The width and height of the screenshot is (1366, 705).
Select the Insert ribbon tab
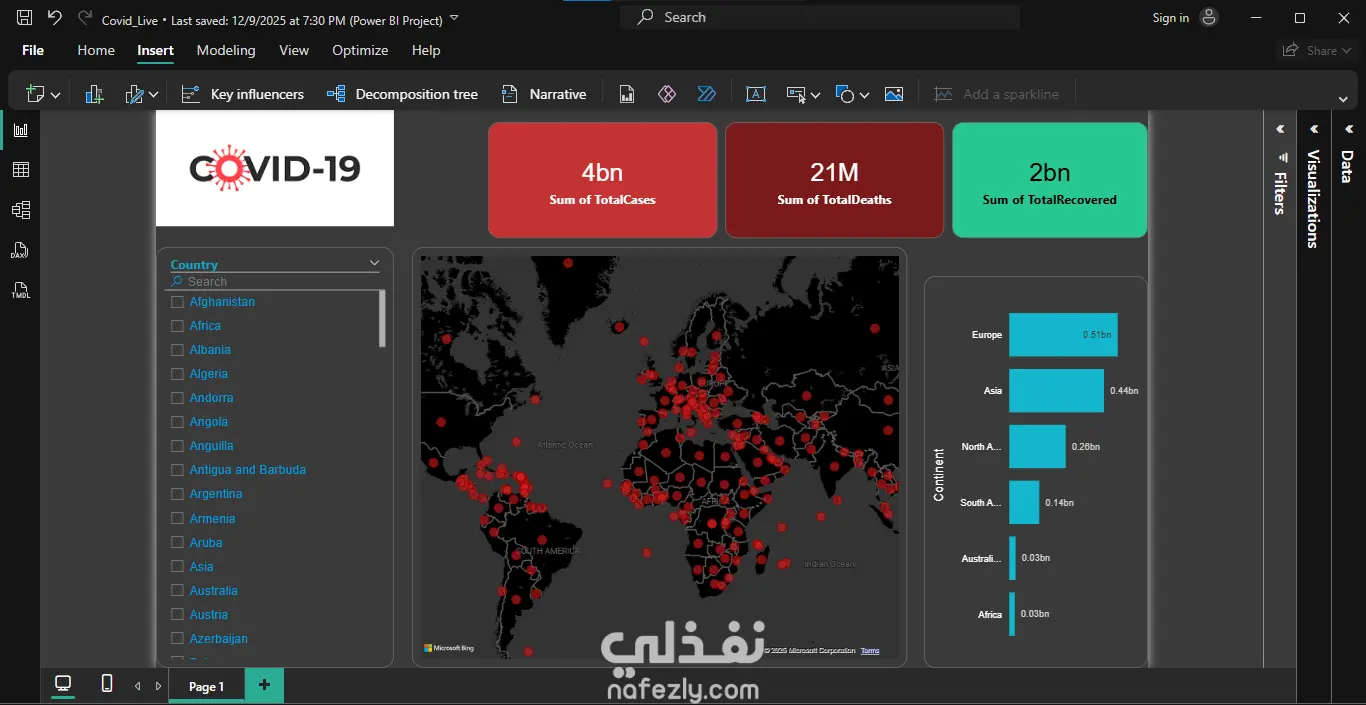pyautogui.click(x=155, y=50)
